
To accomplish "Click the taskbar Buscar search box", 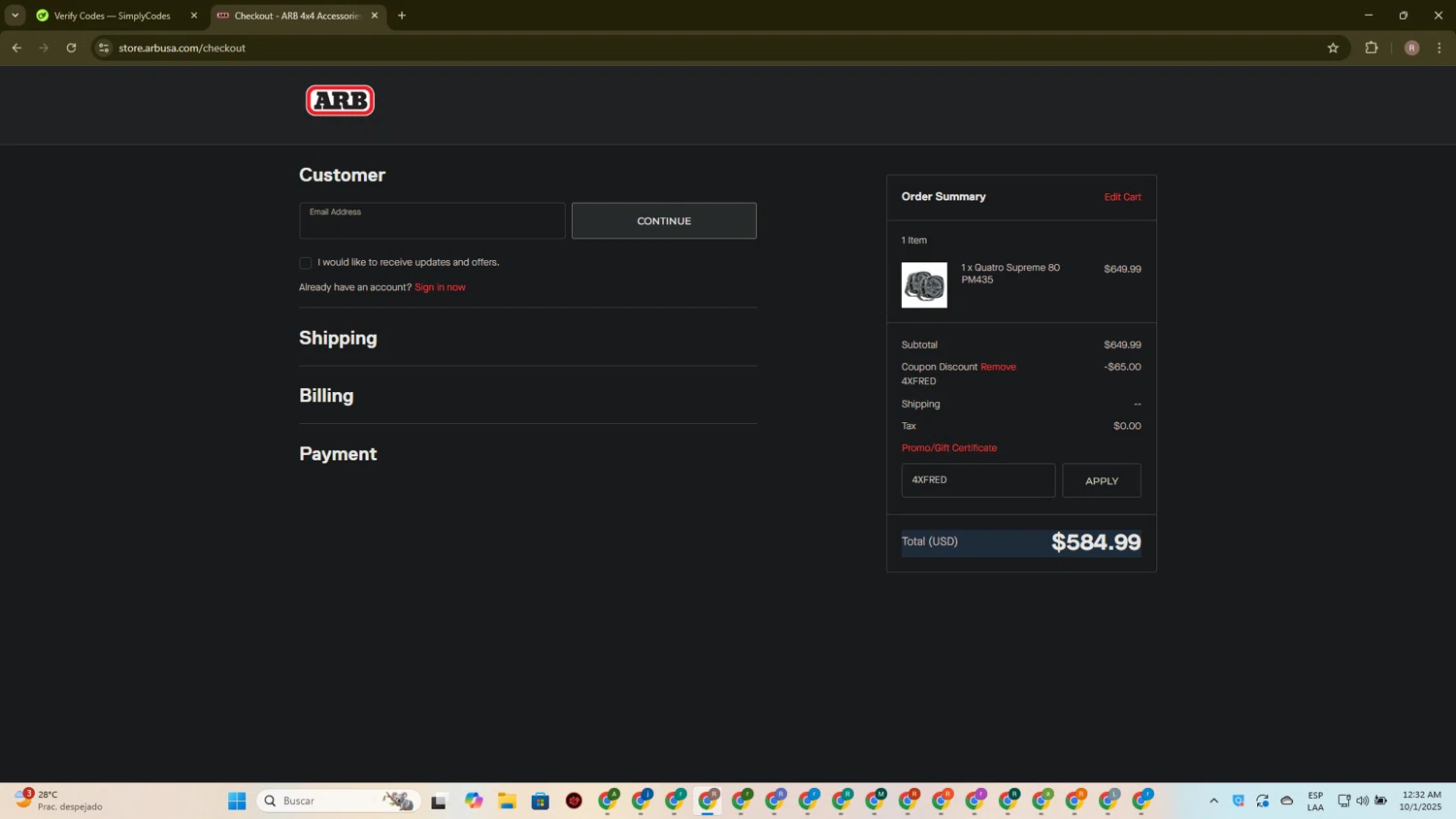I will (337, 801).
